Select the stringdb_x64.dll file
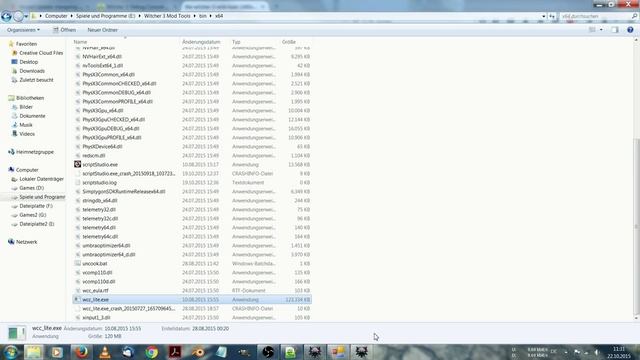640x360 pixels. point(100,200)
